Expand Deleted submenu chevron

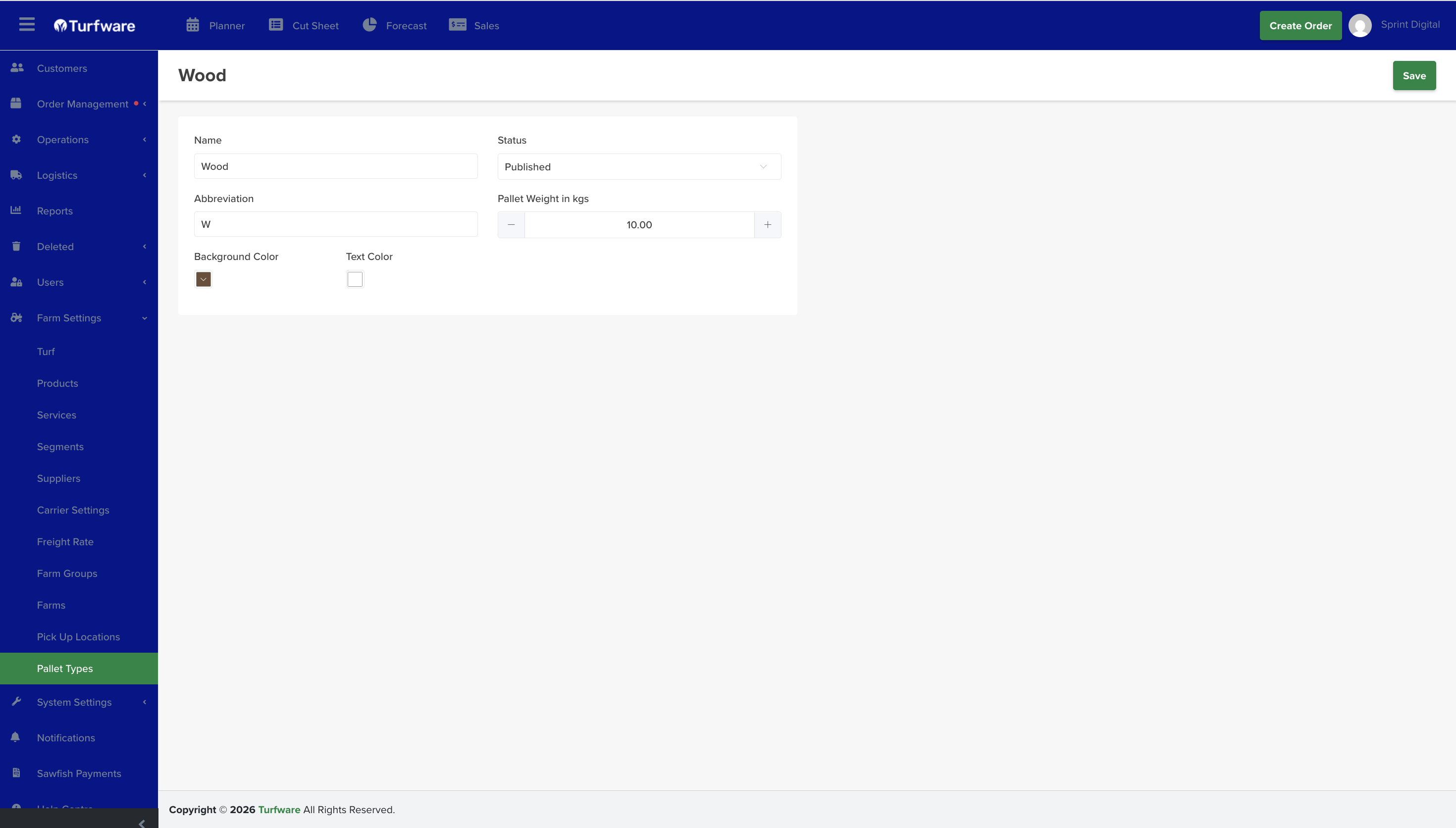click(x=145, y=246)
